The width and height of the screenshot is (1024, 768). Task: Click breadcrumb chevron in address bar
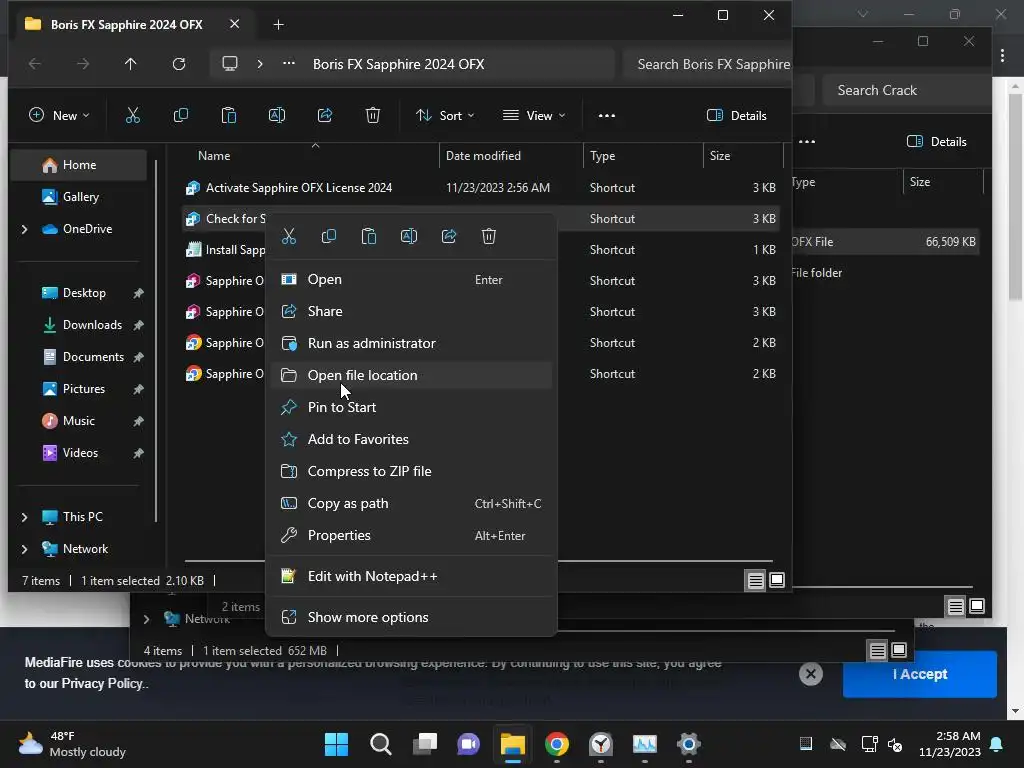[260, 64]
